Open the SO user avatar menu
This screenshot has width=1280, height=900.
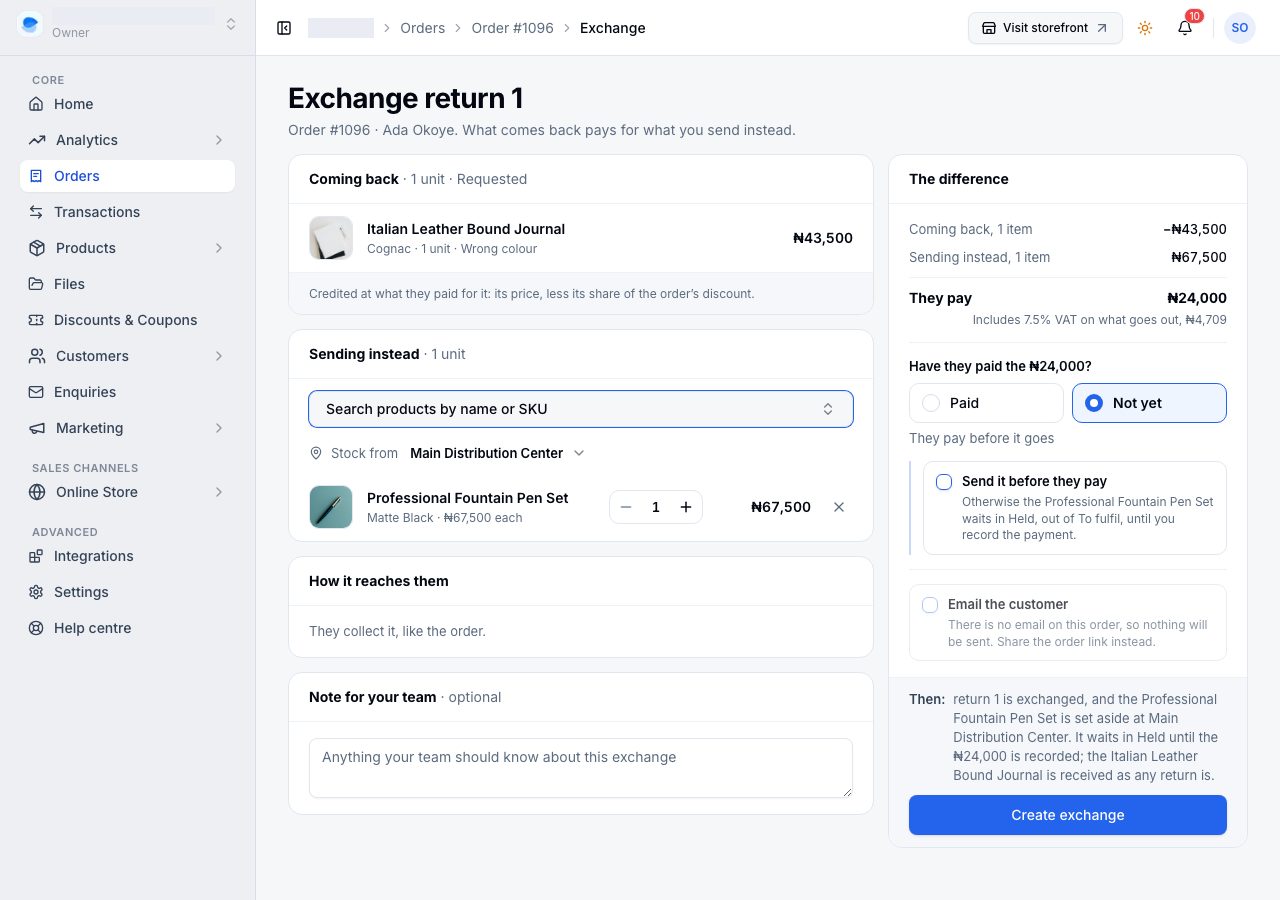[x=1240, y=28]
